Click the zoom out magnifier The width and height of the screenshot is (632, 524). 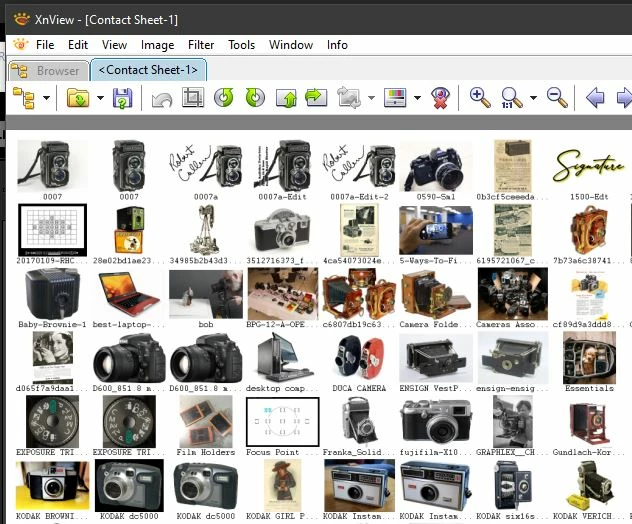click(557, 98)
